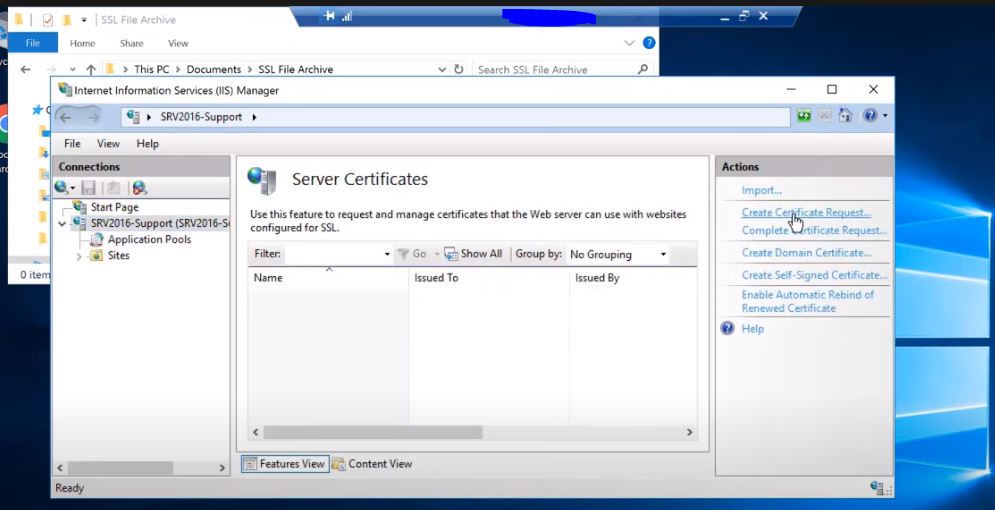Click certificate list scroll left arrow
This screenshot has width=995, height=510.
tap(256, 432)
